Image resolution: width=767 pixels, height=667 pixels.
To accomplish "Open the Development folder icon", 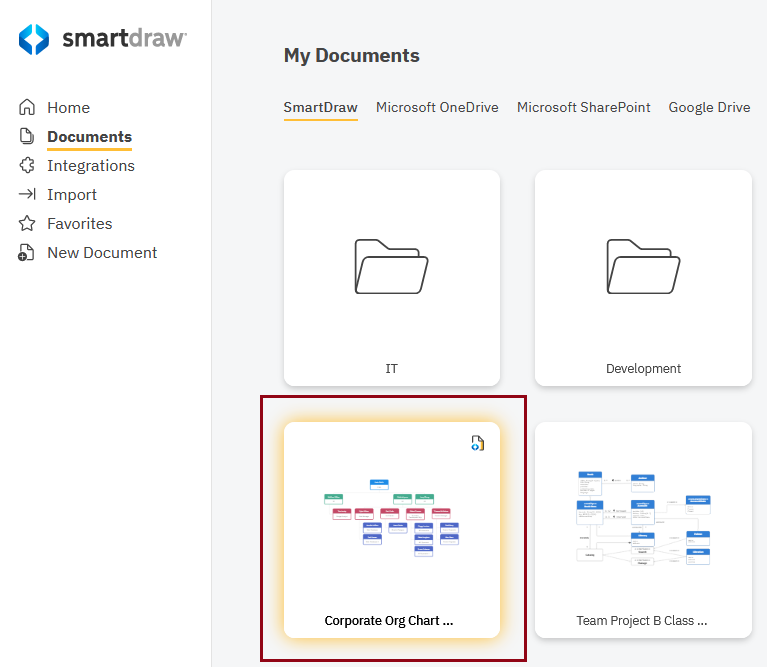I will (x=643, y=266).
